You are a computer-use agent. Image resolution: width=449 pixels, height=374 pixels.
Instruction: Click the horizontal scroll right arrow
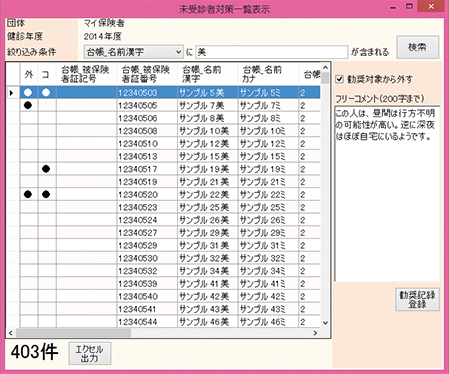[315, 333]
